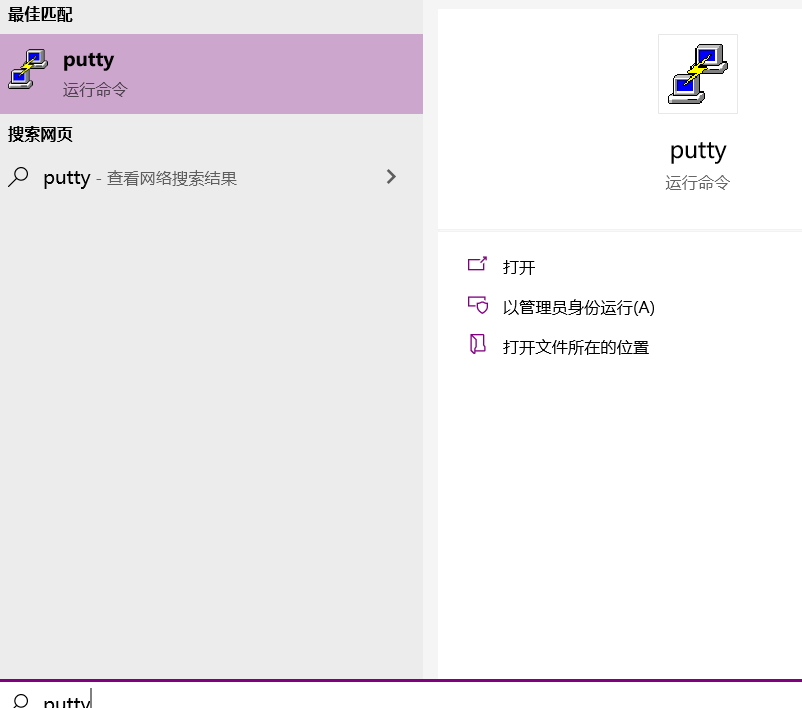Image resolution: width=802 pixels, height=708 pixels.
Task: Expand web search results with chevron arrow
Action: click(x=391, y=177)
